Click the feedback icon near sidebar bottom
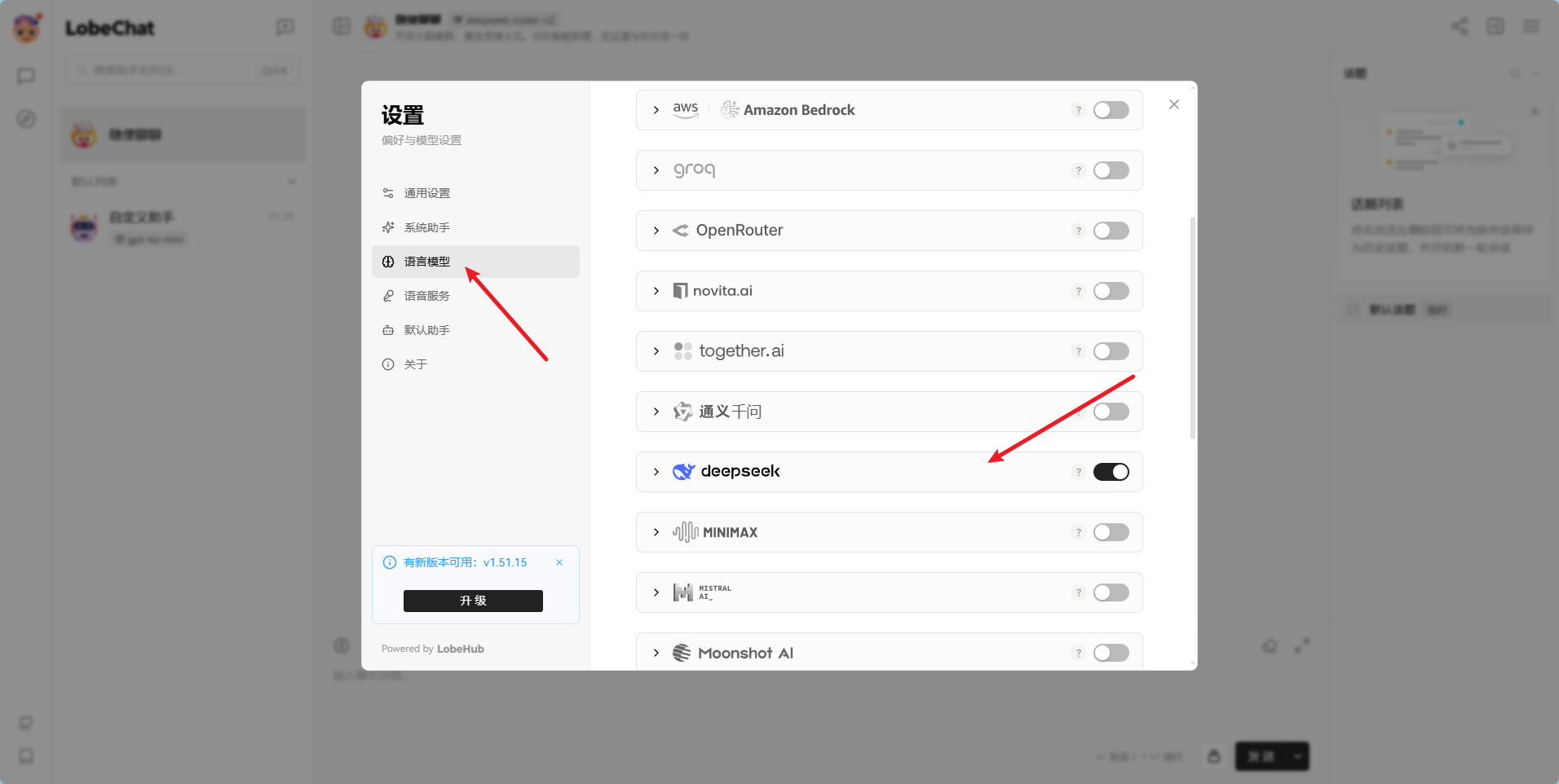1559x784 pixels. pyautogui.click(x=26, y=723)
